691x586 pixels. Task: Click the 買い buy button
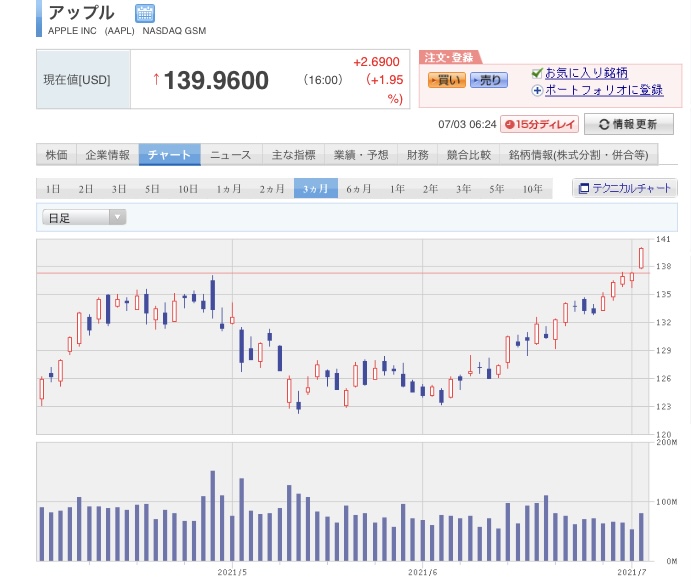tap(446, 80)
